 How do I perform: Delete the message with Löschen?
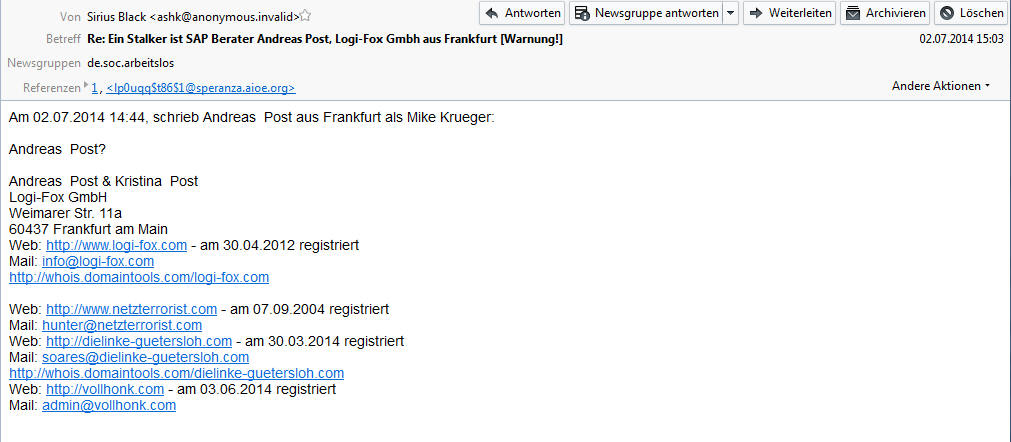(972, 13)
